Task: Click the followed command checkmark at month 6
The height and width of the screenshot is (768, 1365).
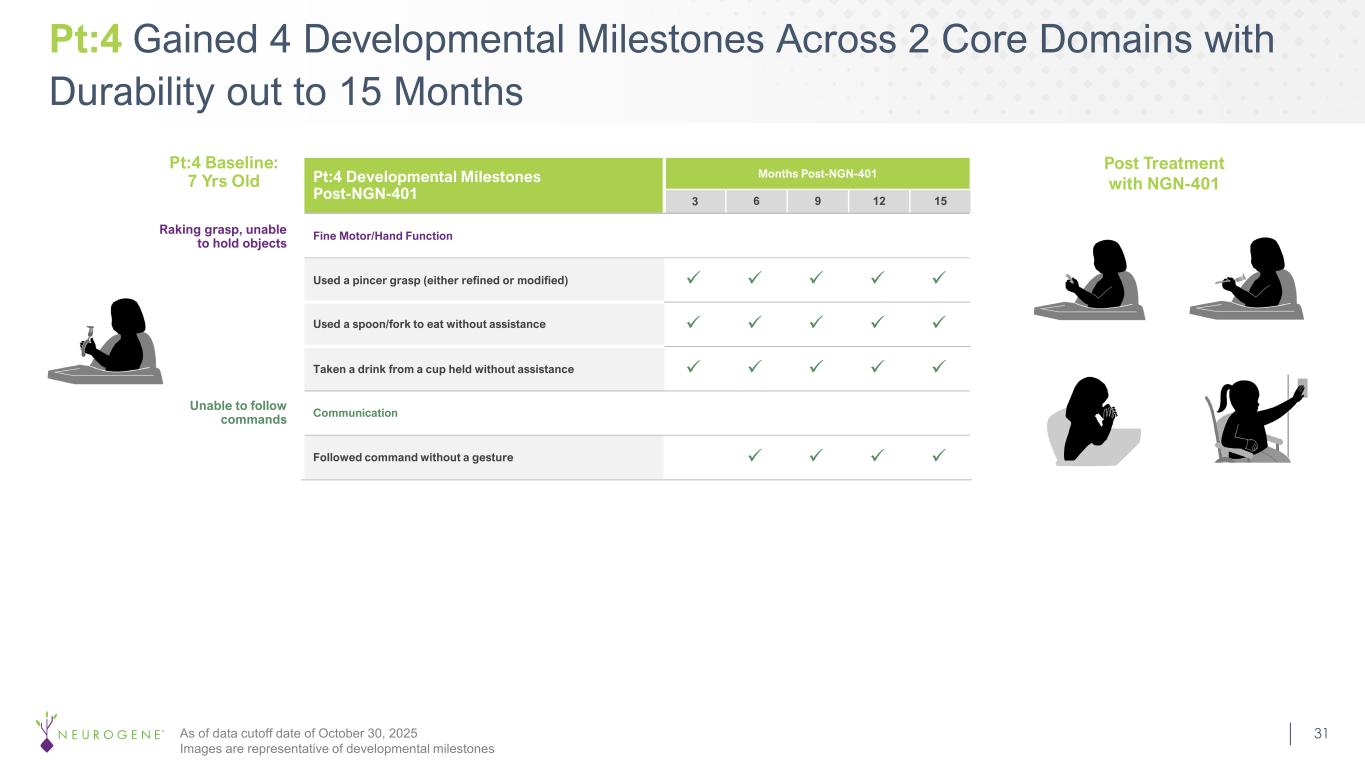Action: tap(755, 457)
